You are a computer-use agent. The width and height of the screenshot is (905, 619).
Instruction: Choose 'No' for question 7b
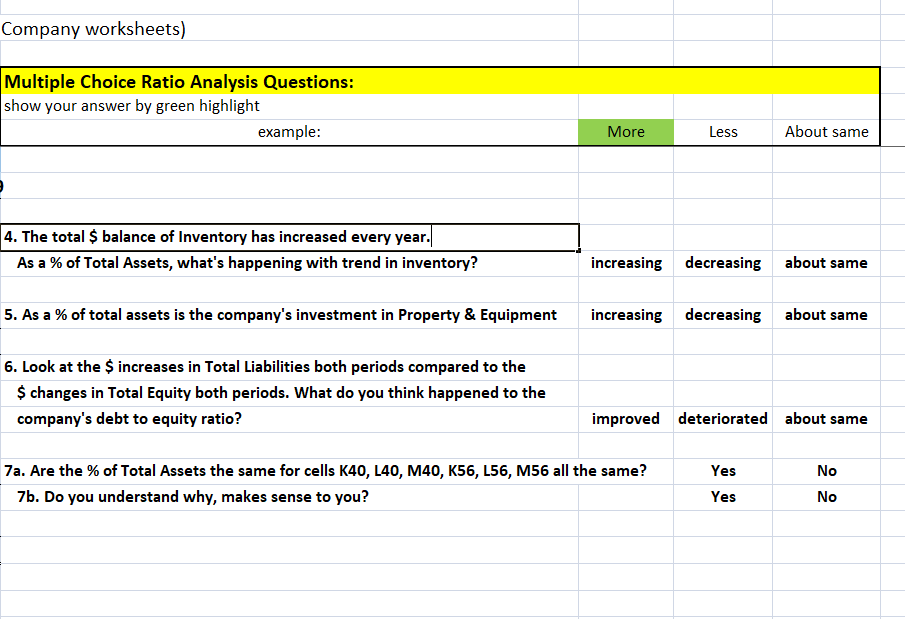[x=827, y=497]
